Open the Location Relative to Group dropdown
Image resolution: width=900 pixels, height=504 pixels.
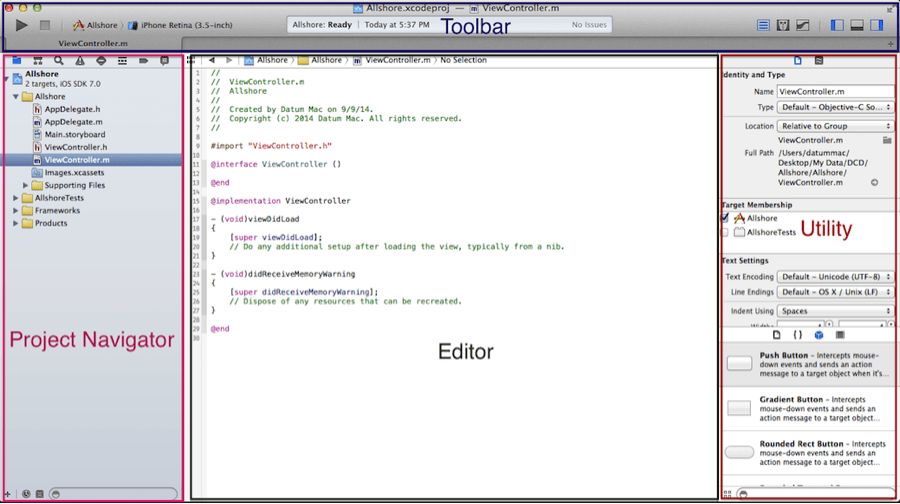[835, 126]
